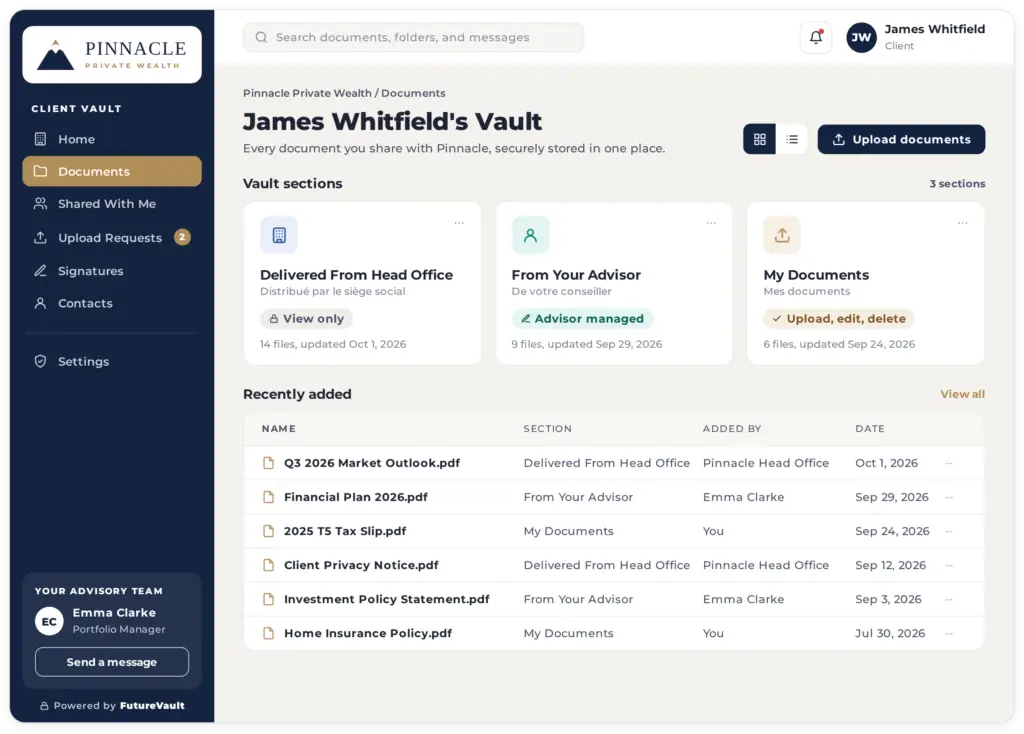Open Settings in the sidebar

click(x=112, y=361)
